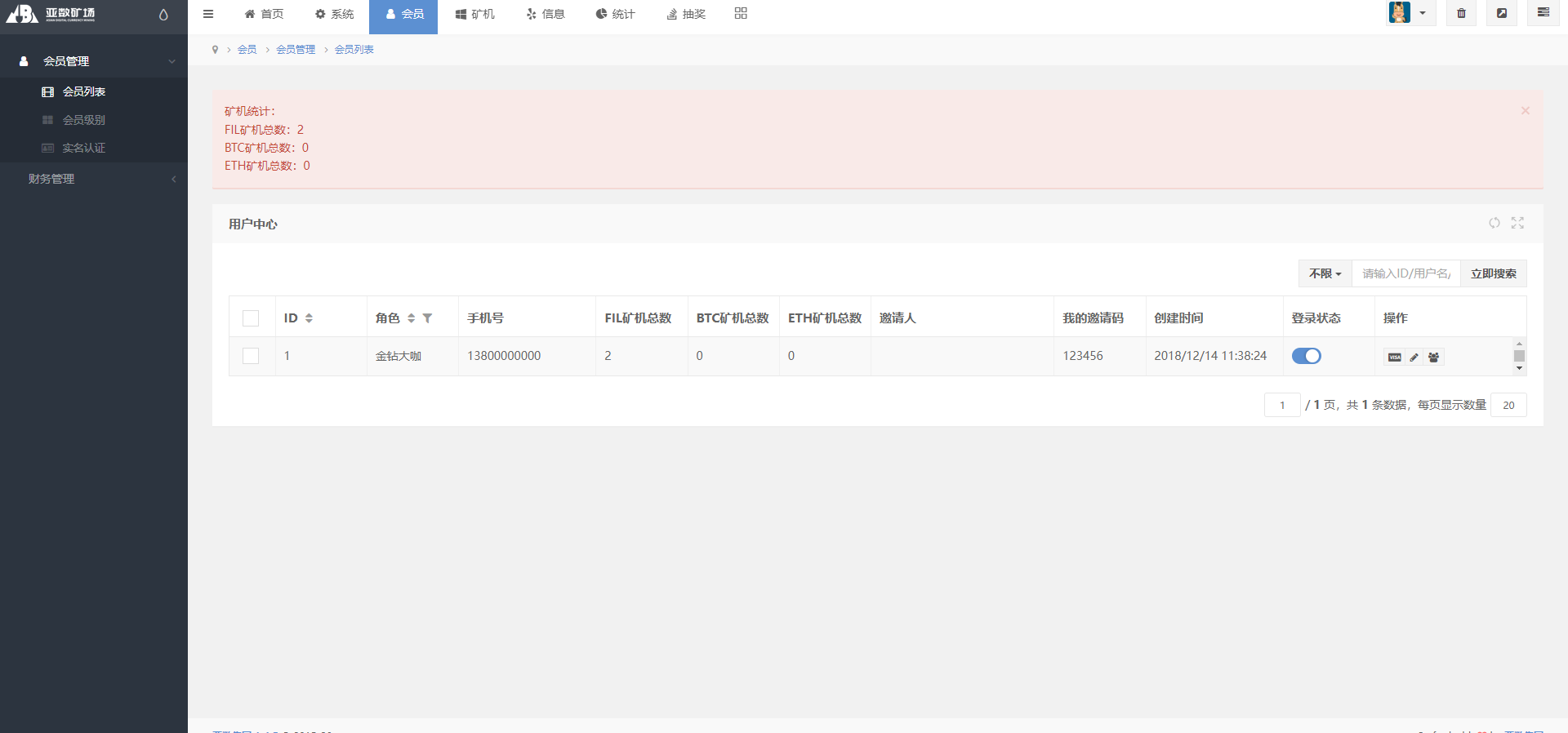Select the checkbox for row ID 1

click(251, 356)
